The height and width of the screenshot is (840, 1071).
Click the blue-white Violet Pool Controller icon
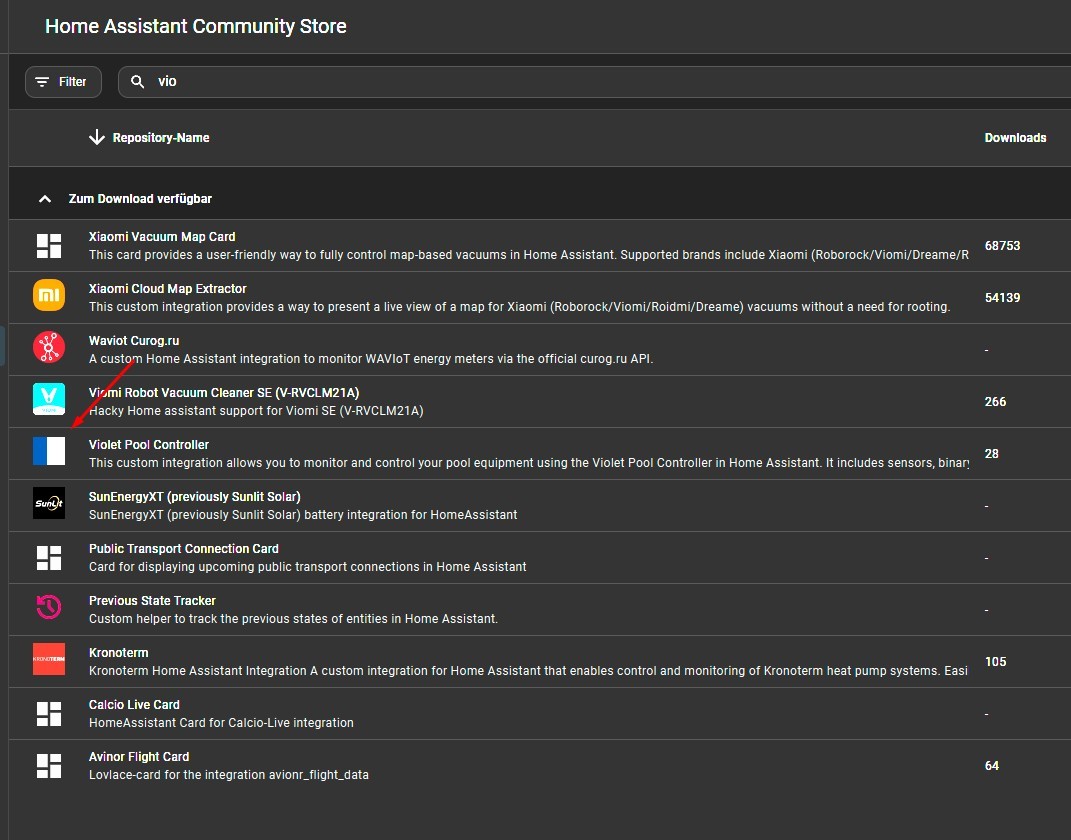click(48, 451)
